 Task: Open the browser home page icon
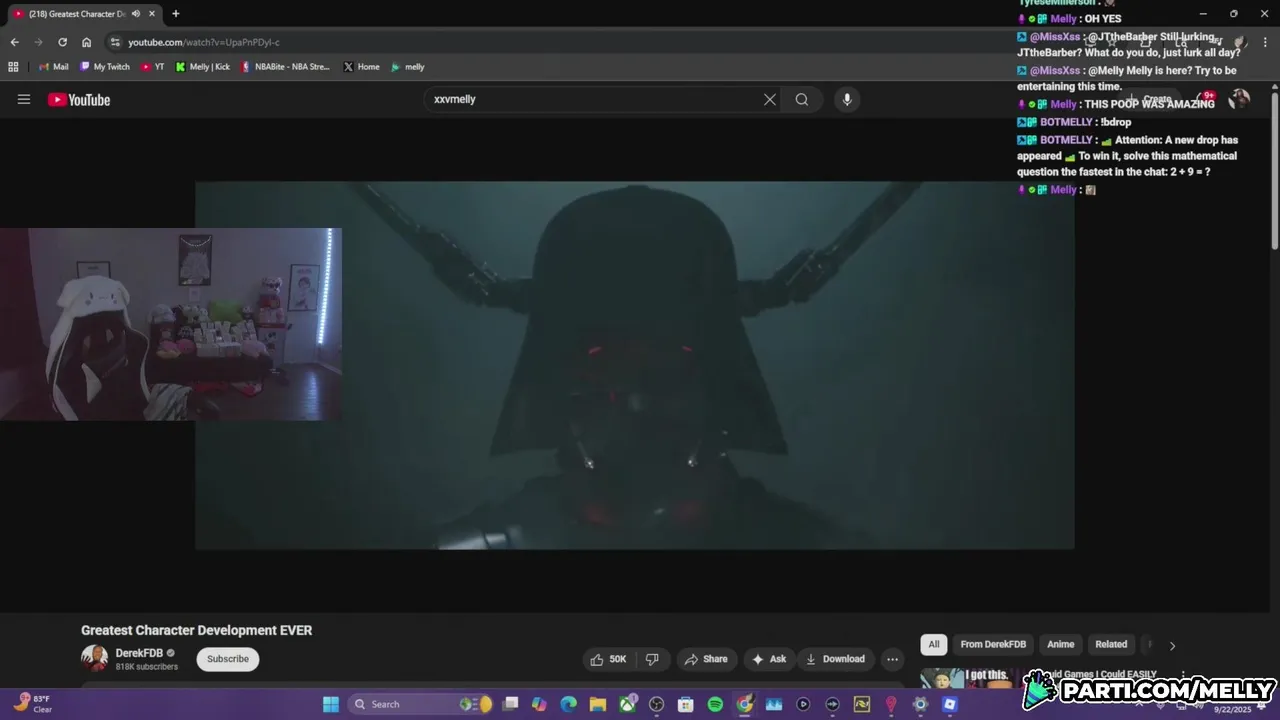pyautogui.click(x=86, y=42)
